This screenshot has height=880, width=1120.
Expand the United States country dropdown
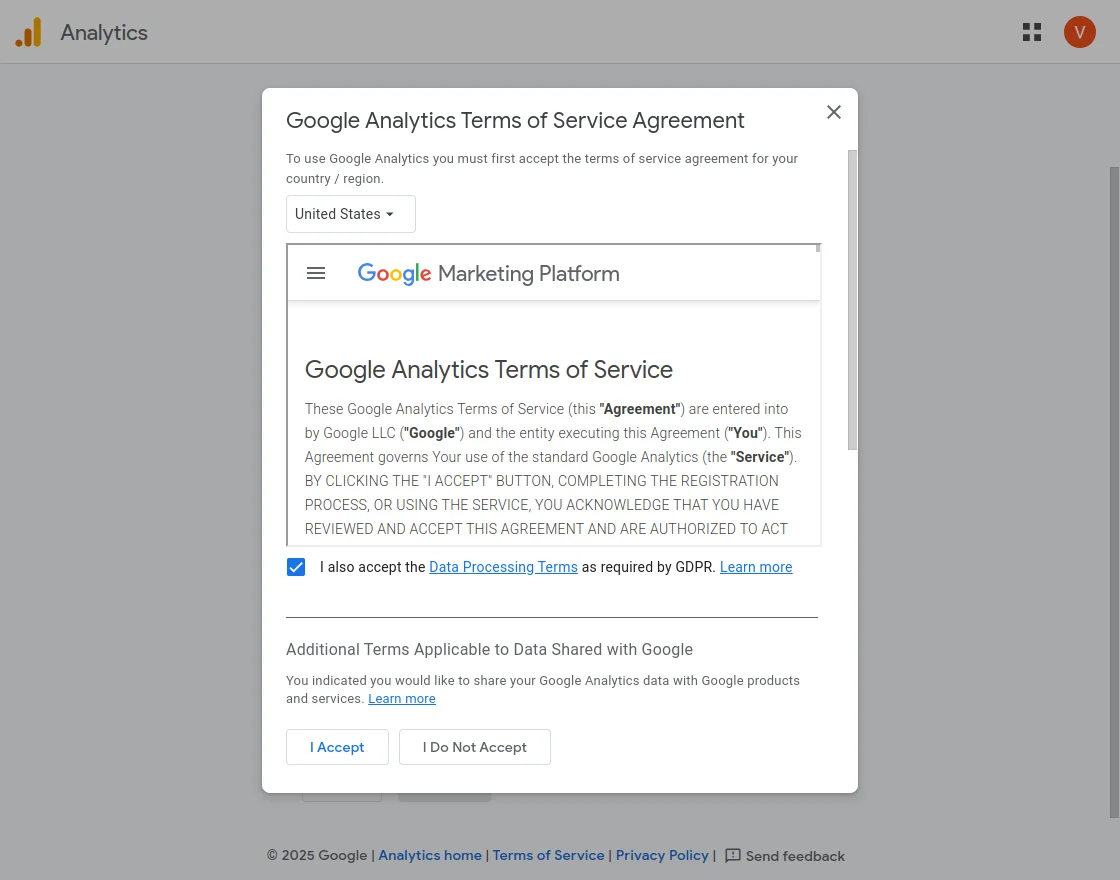(x=350, y=214)
